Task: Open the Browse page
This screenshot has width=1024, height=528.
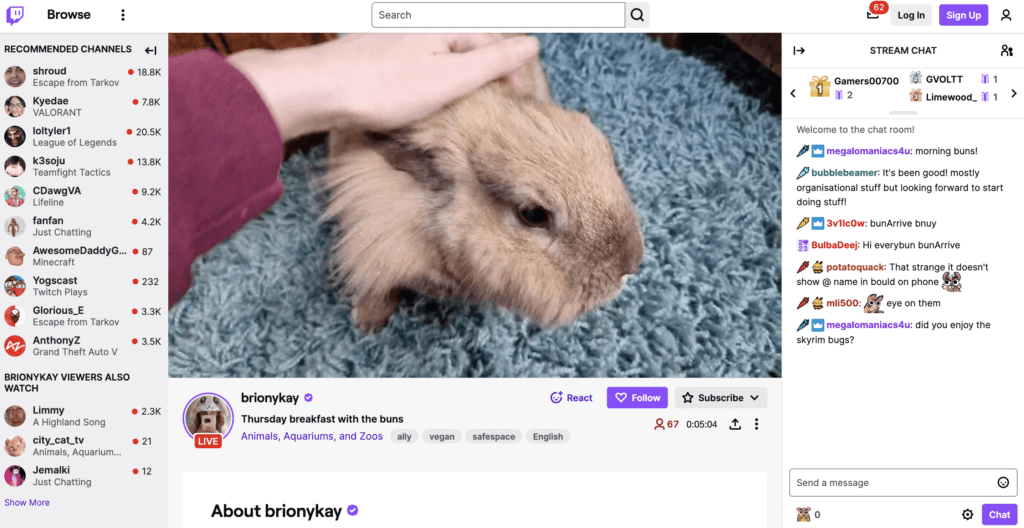Action: [69, 14]
